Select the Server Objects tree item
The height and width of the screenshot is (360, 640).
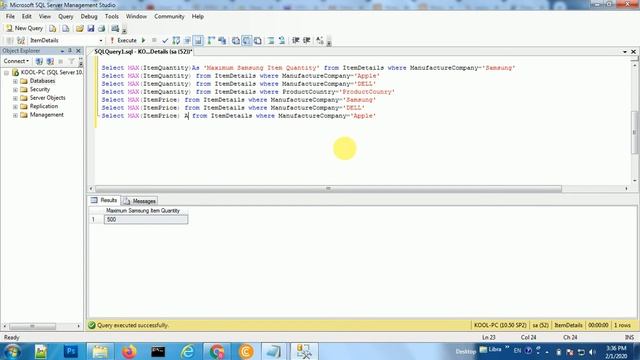click(47, 98)
